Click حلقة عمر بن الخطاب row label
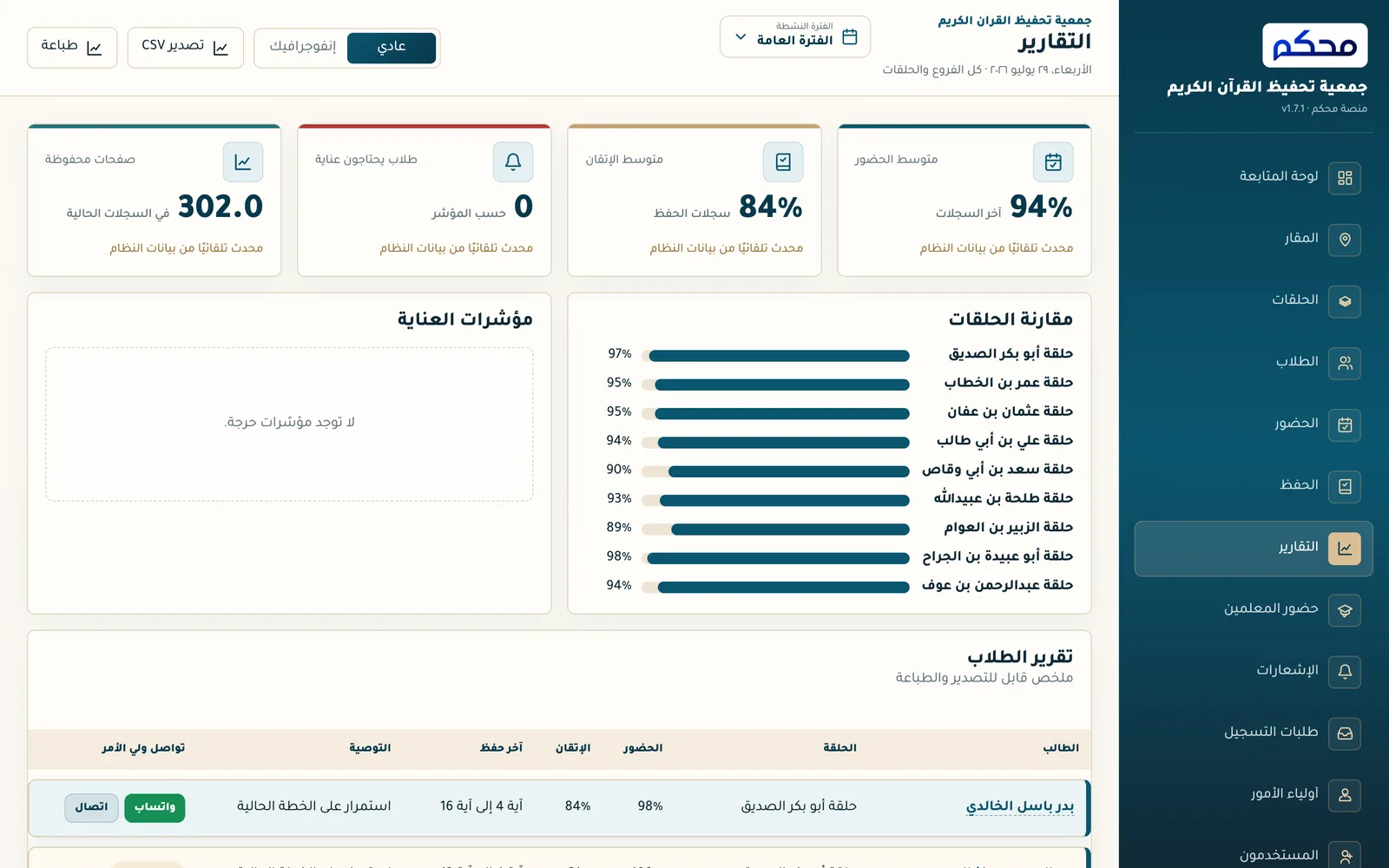Screen dimensions: 1389x868 [1009, 383]
